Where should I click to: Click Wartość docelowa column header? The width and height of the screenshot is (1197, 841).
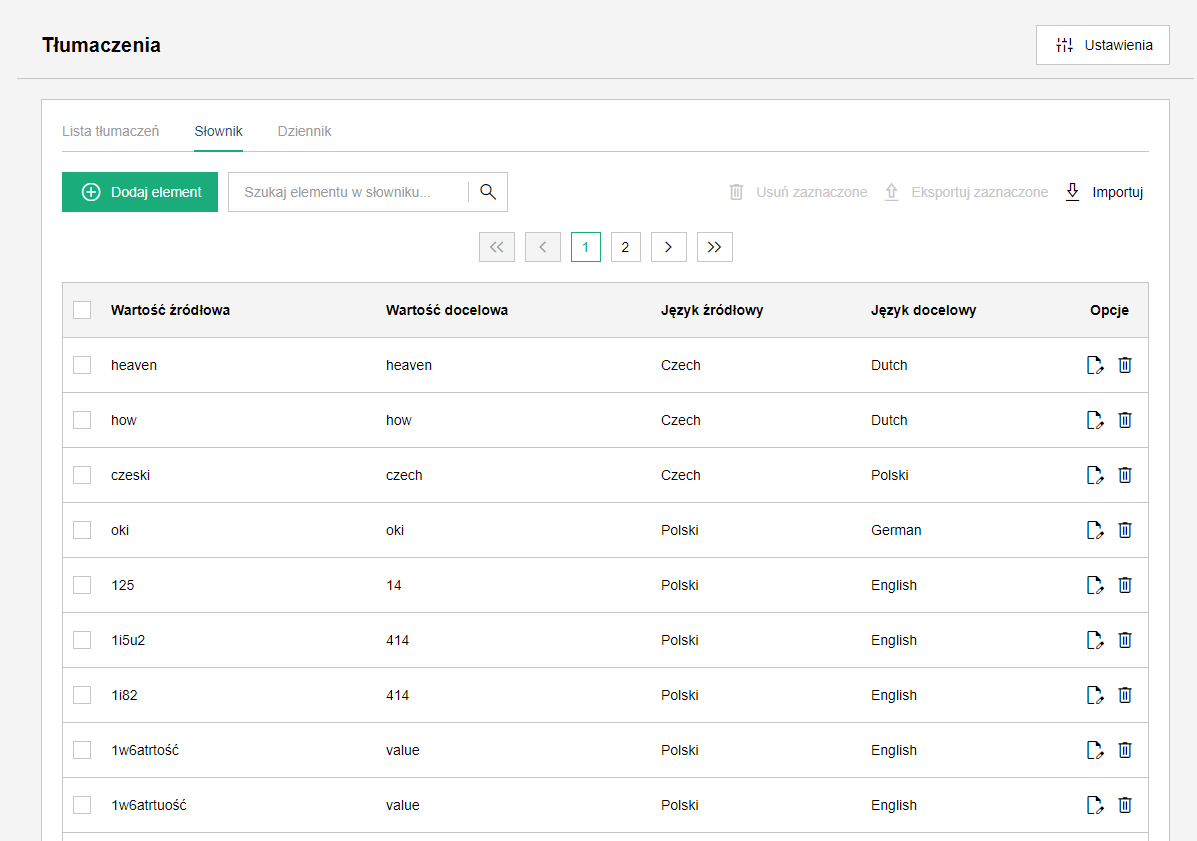pos(447,310)
